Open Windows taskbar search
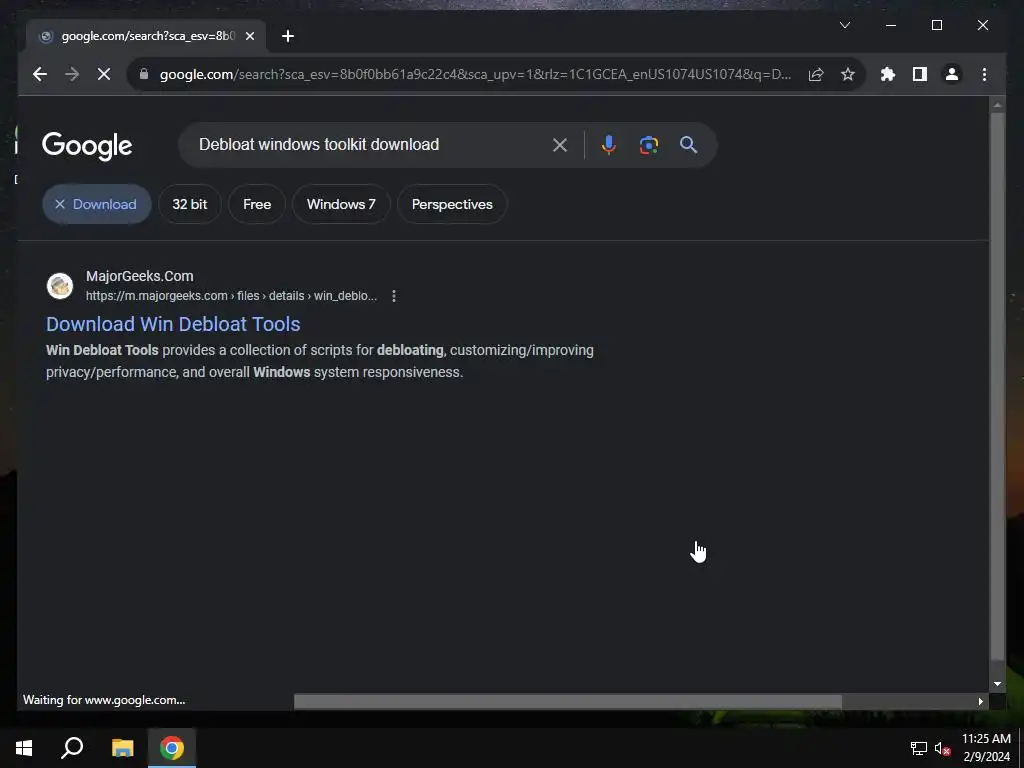Image resolution: width=1024 pixels, height=768 pixels. click(x=72, y=748)
